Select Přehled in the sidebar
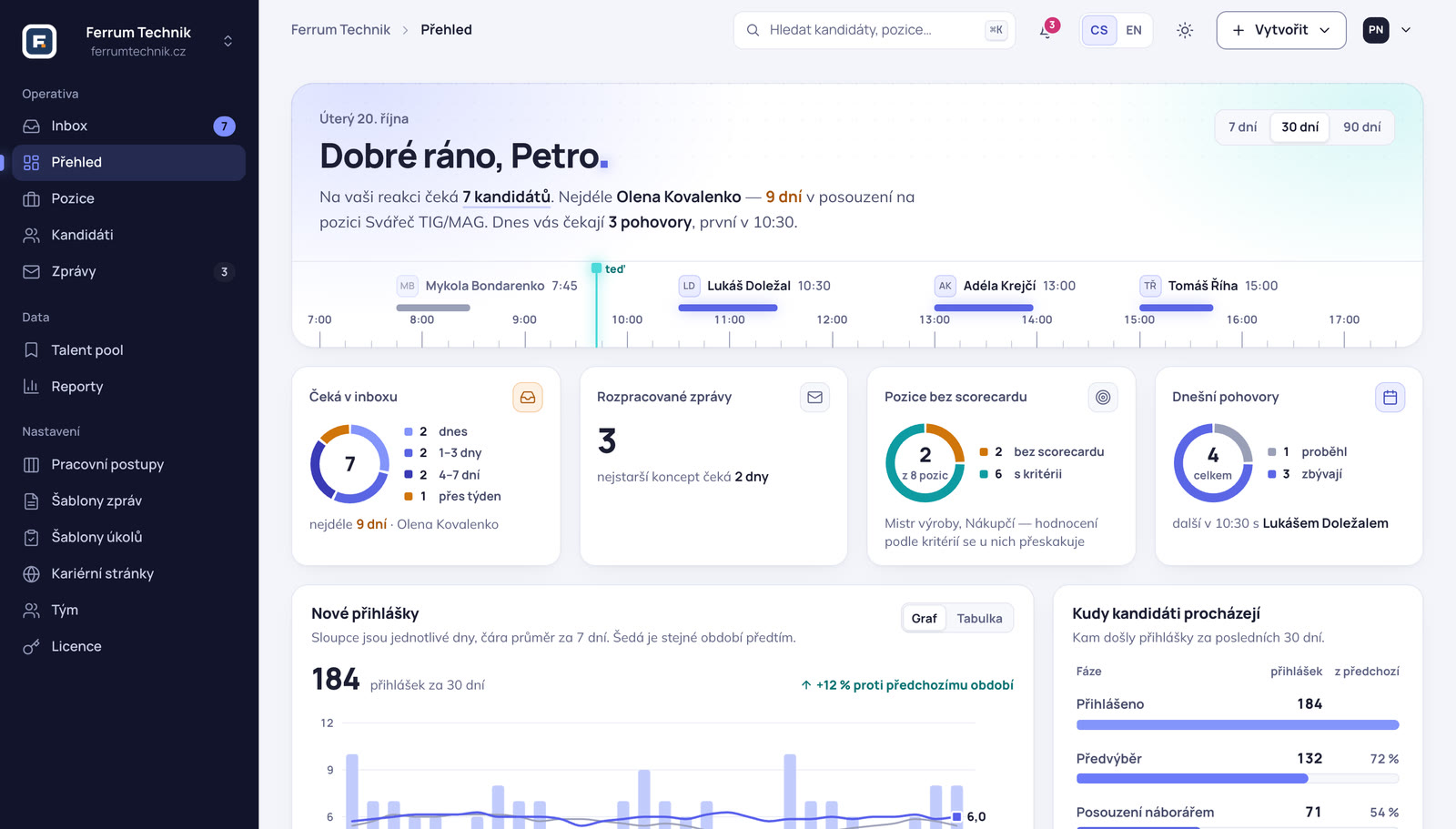The height and width of the screenshot is (829, 1456). coord(129,162)
